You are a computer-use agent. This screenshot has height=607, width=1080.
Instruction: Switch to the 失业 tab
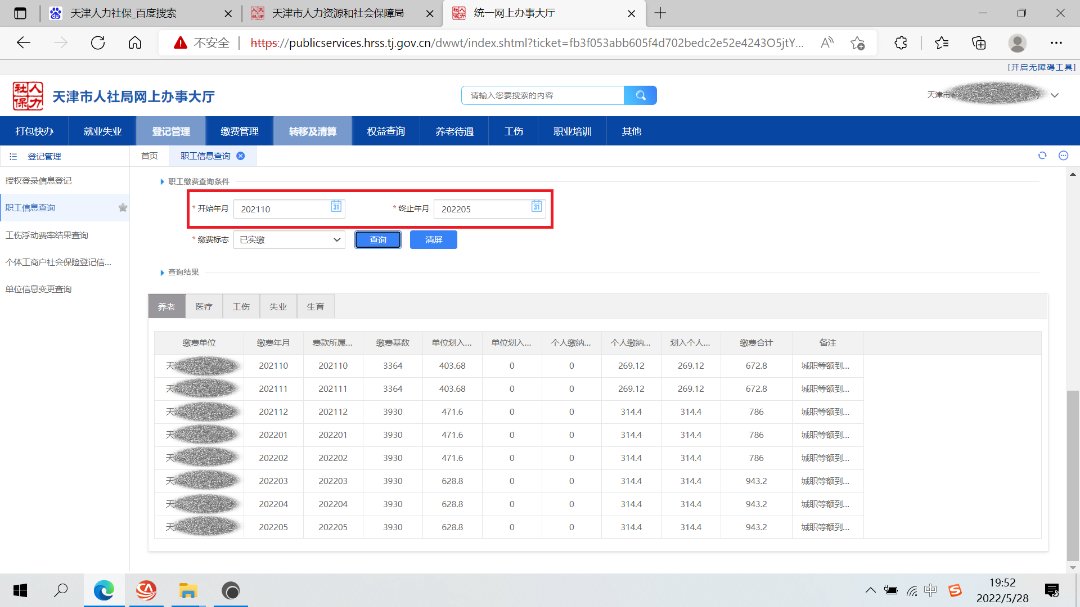(277, 306)
